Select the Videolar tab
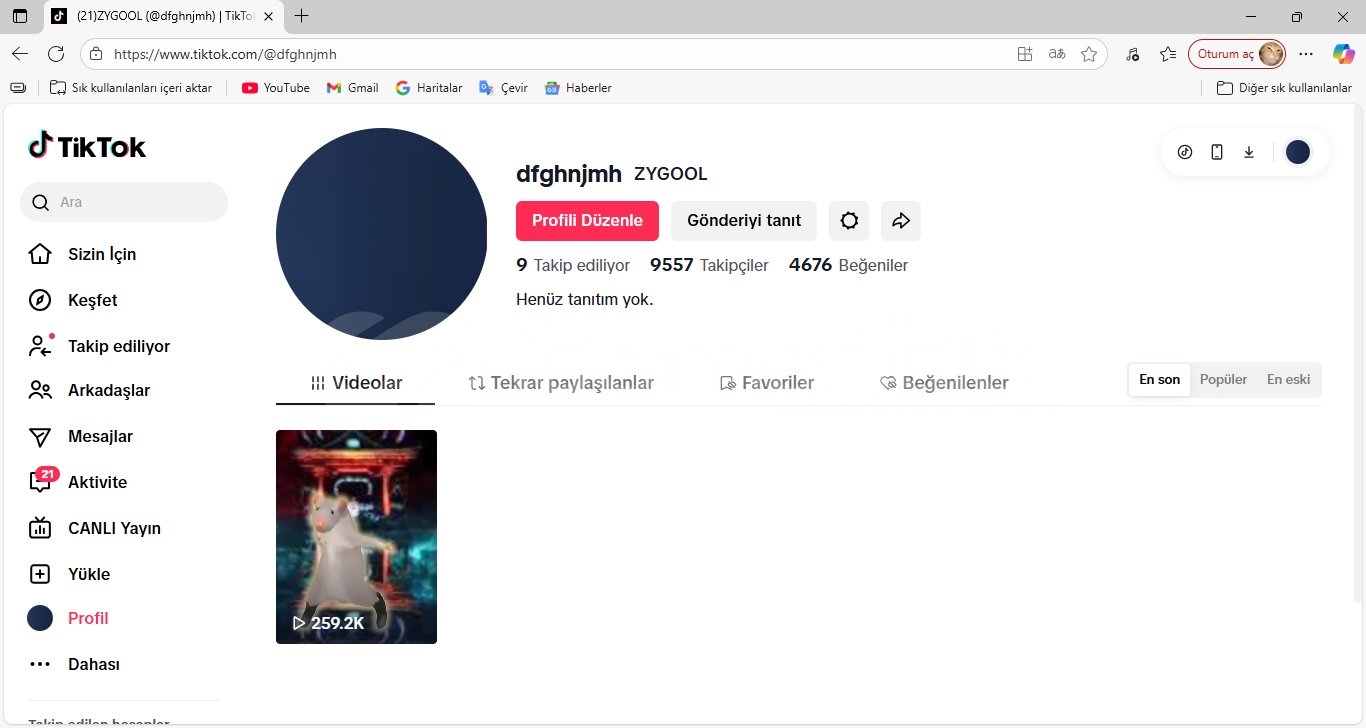This screenshot has height=728, width=1366. click(356, 383)
